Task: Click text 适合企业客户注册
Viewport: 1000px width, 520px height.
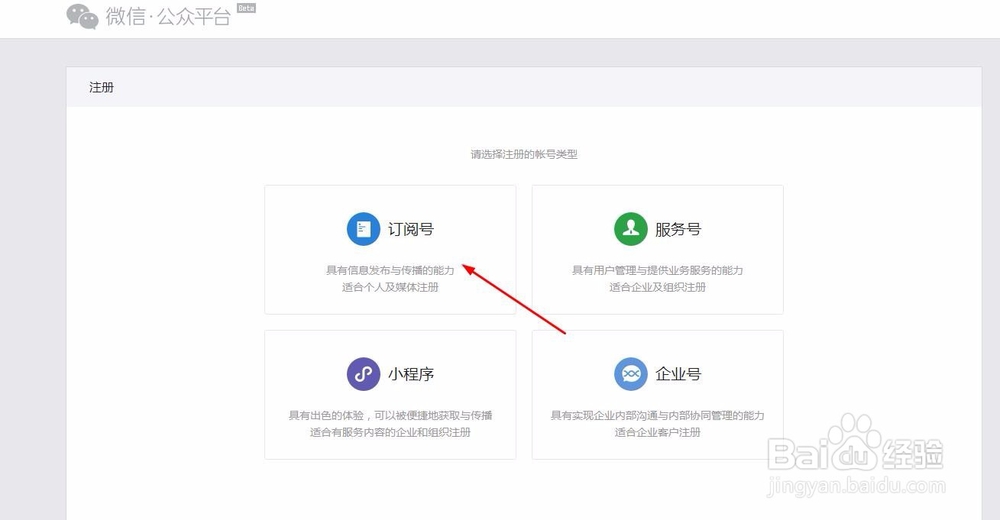Action: tap(658, 432)
